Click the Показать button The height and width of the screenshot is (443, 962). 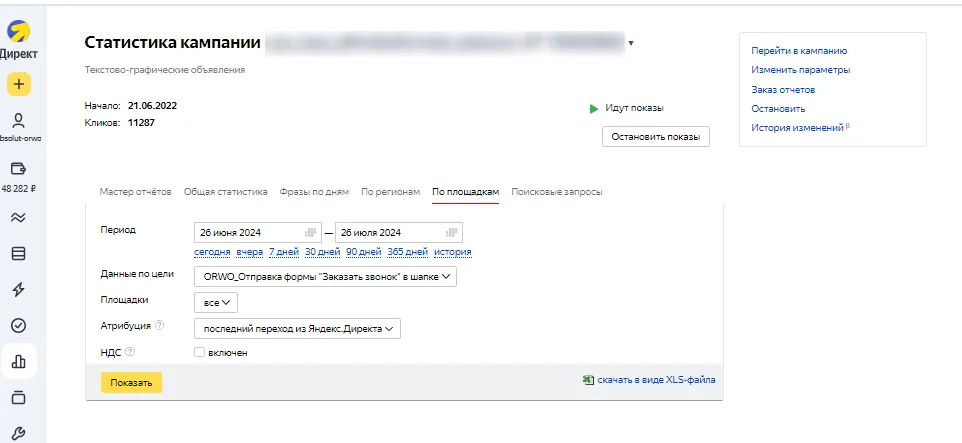(131, 382)
